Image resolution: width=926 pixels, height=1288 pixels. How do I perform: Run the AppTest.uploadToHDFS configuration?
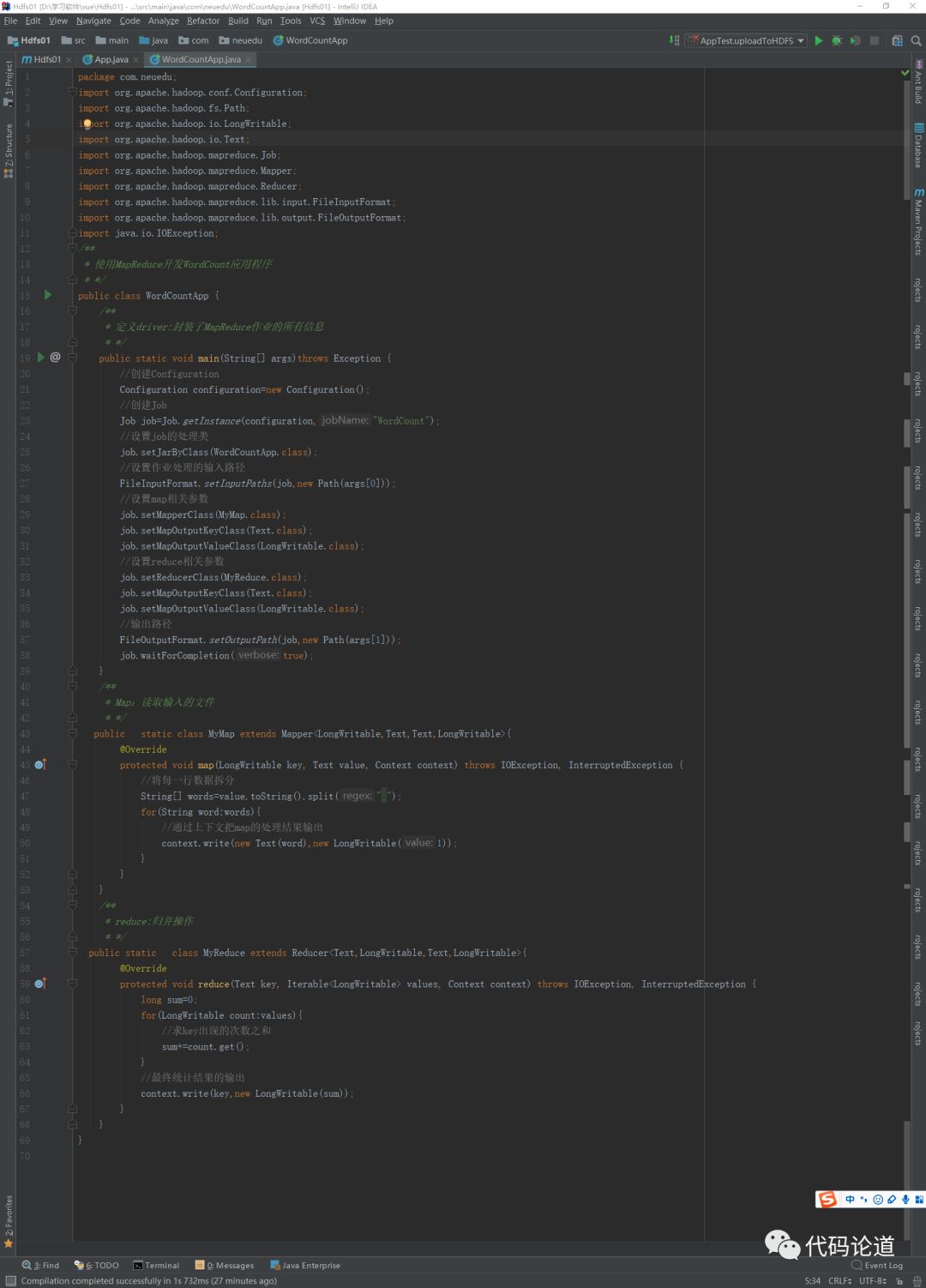(x=818, y=40)
